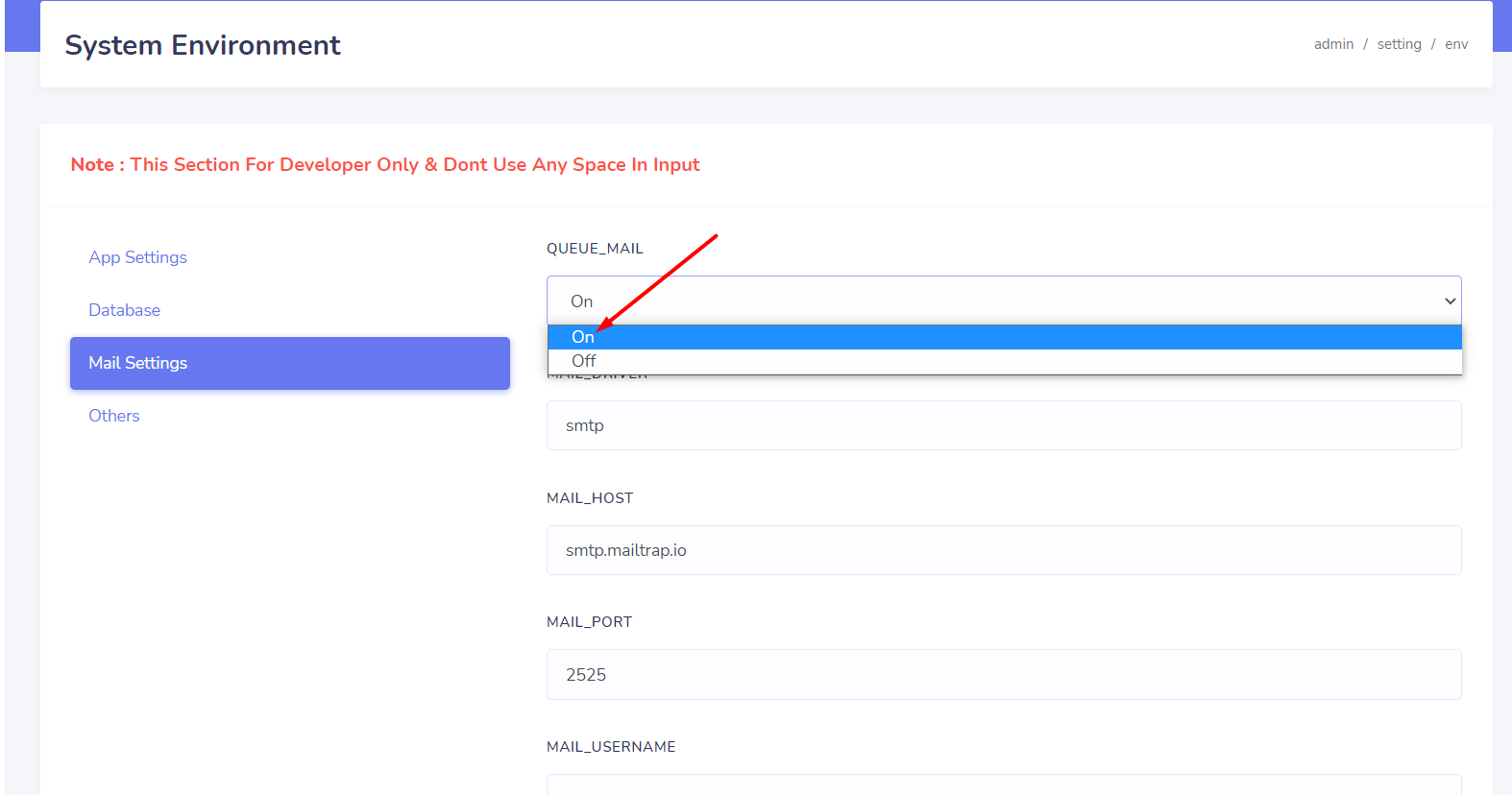Click the MAIL_USERNAME field label
Viewport: 1512px width, 795px height.
(611, 747)
